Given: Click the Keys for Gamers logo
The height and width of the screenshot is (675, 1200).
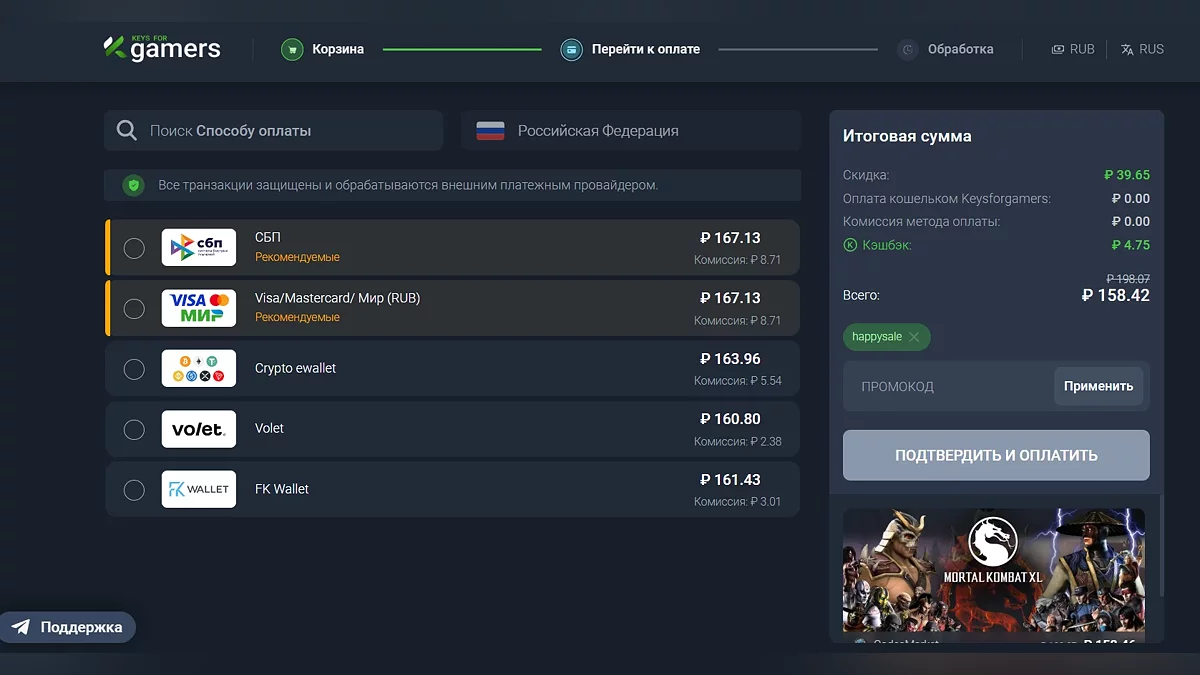Looking at the screenshot, I should click(x=162, y=48).
